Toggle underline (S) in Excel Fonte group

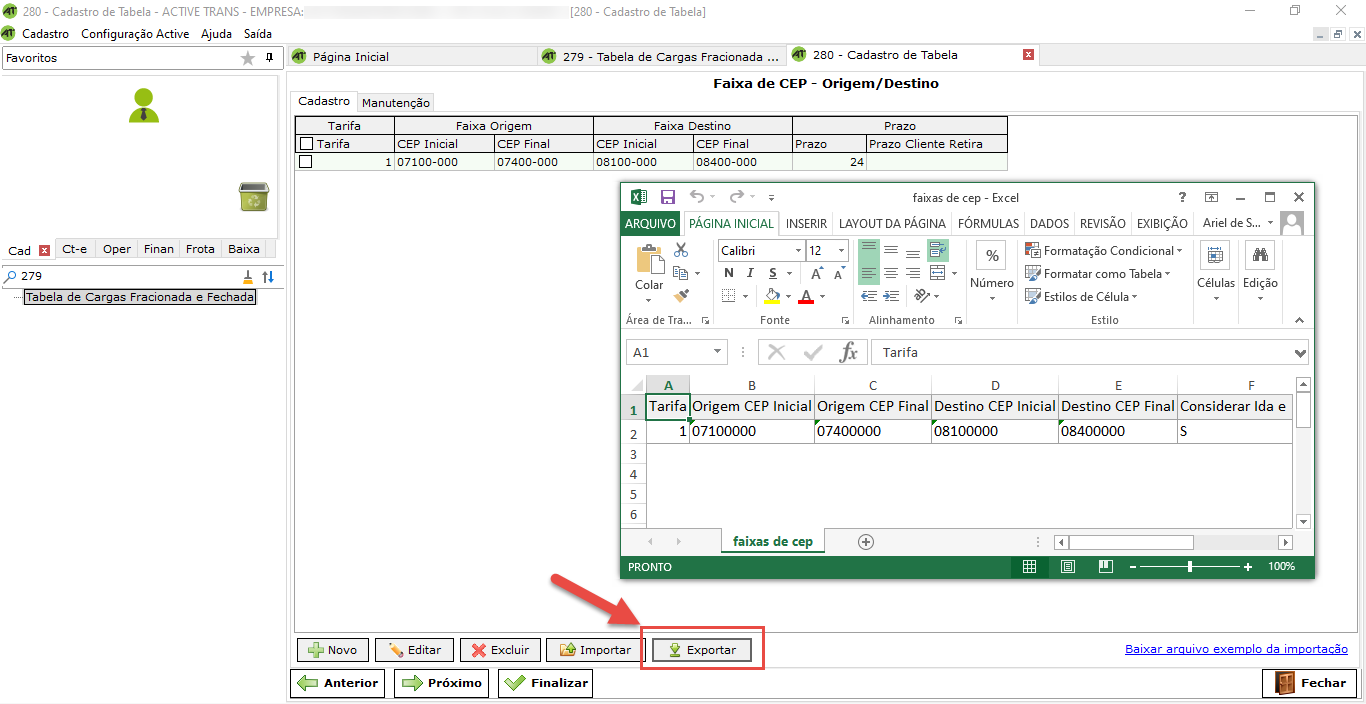pos(773,273)
